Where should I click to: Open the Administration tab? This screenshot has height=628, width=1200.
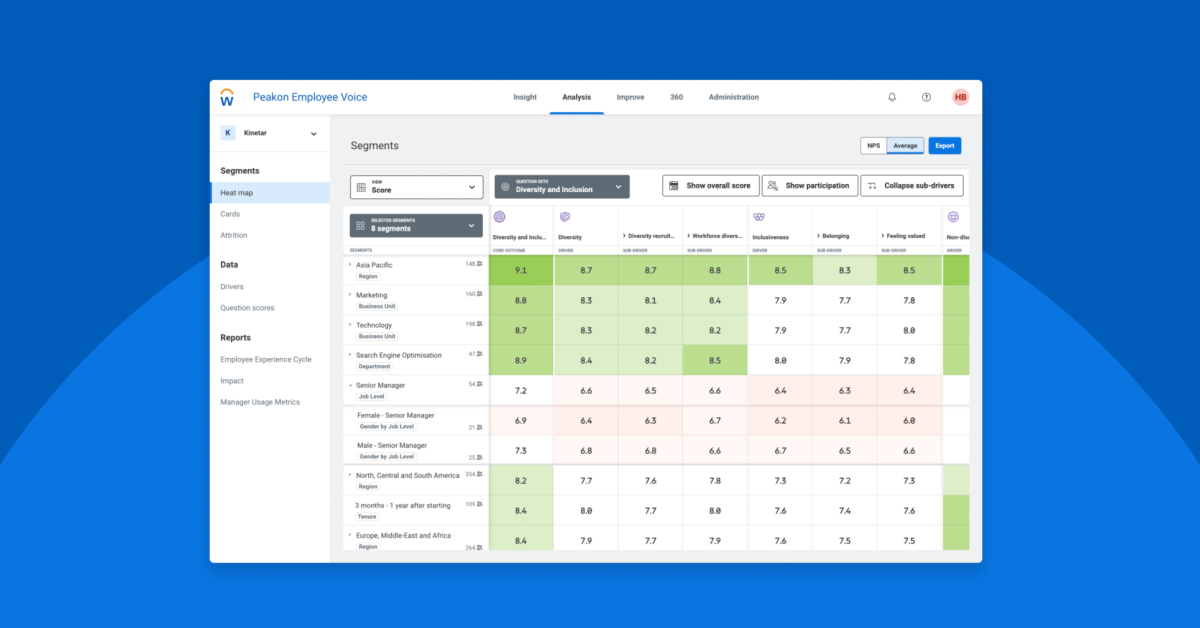pos(733,97)
